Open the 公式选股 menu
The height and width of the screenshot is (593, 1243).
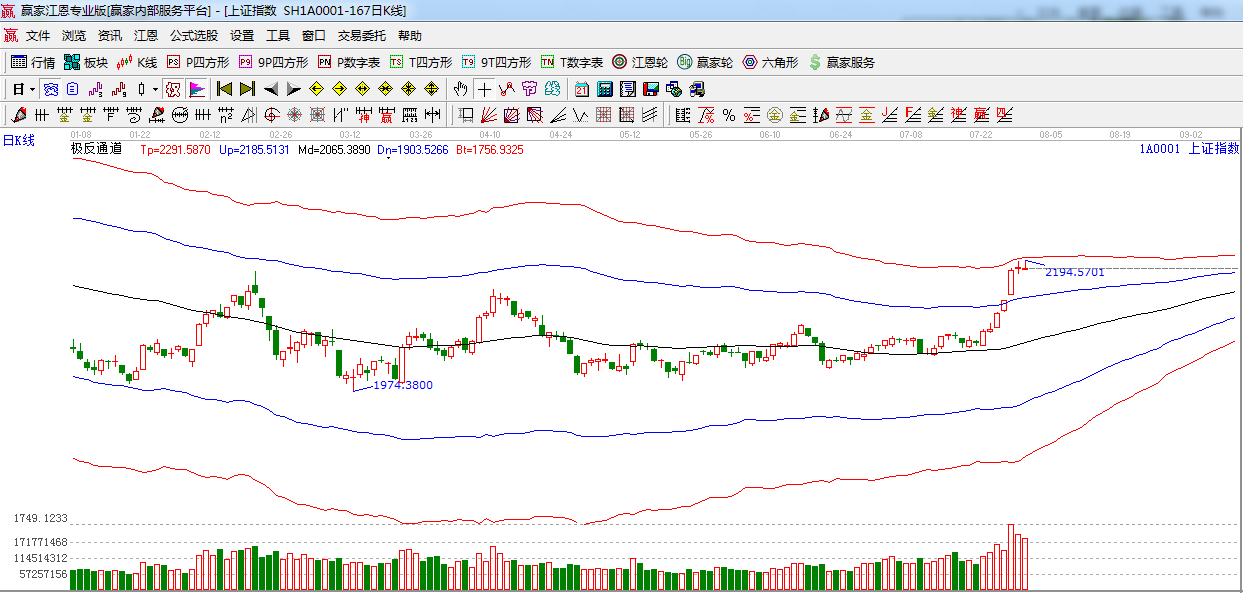point(193,35)
